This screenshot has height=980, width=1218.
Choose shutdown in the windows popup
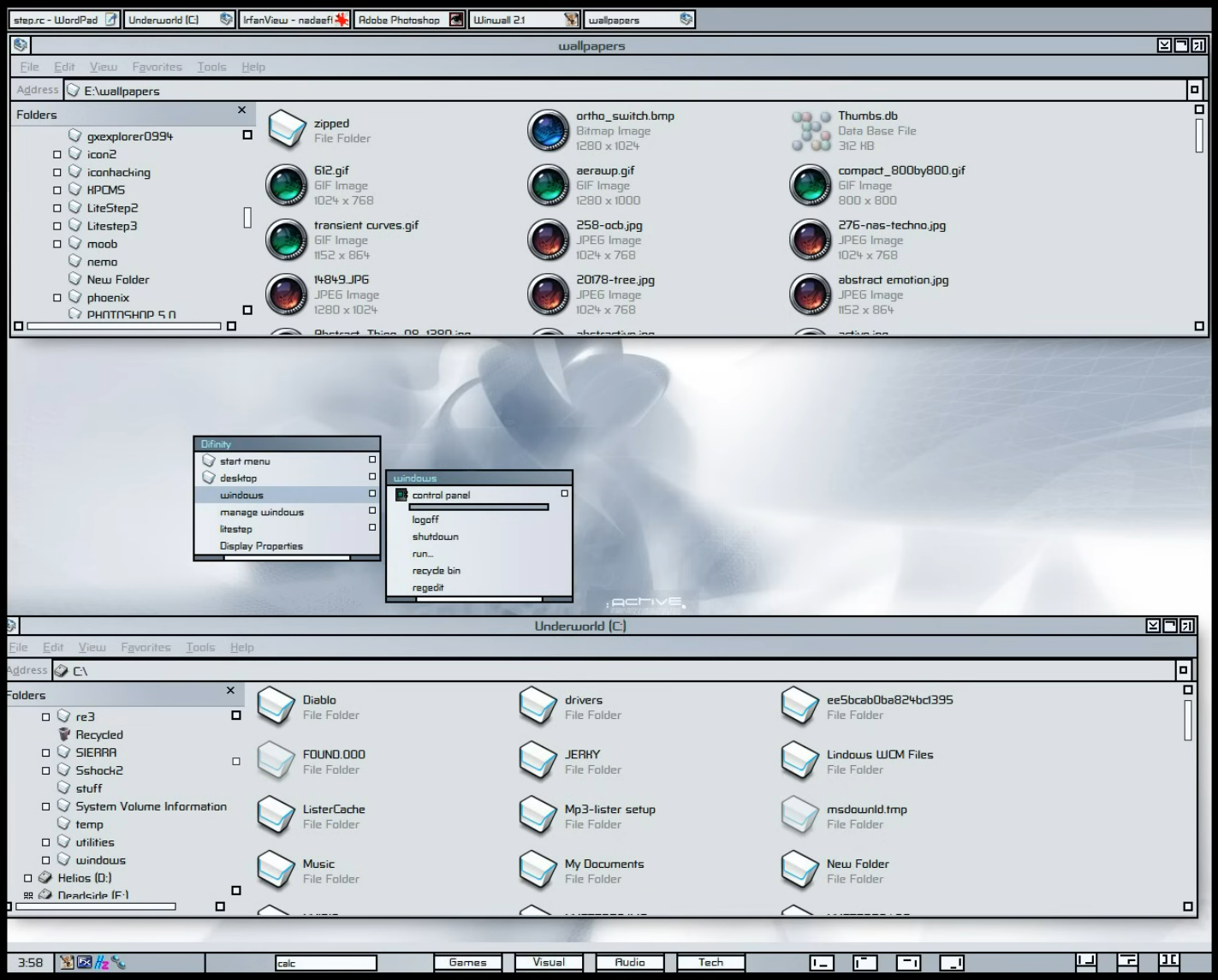436,537
